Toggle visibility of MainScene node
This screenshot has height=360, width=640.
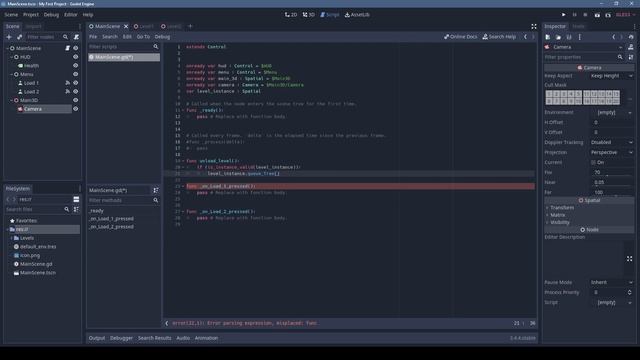[76, 48]
